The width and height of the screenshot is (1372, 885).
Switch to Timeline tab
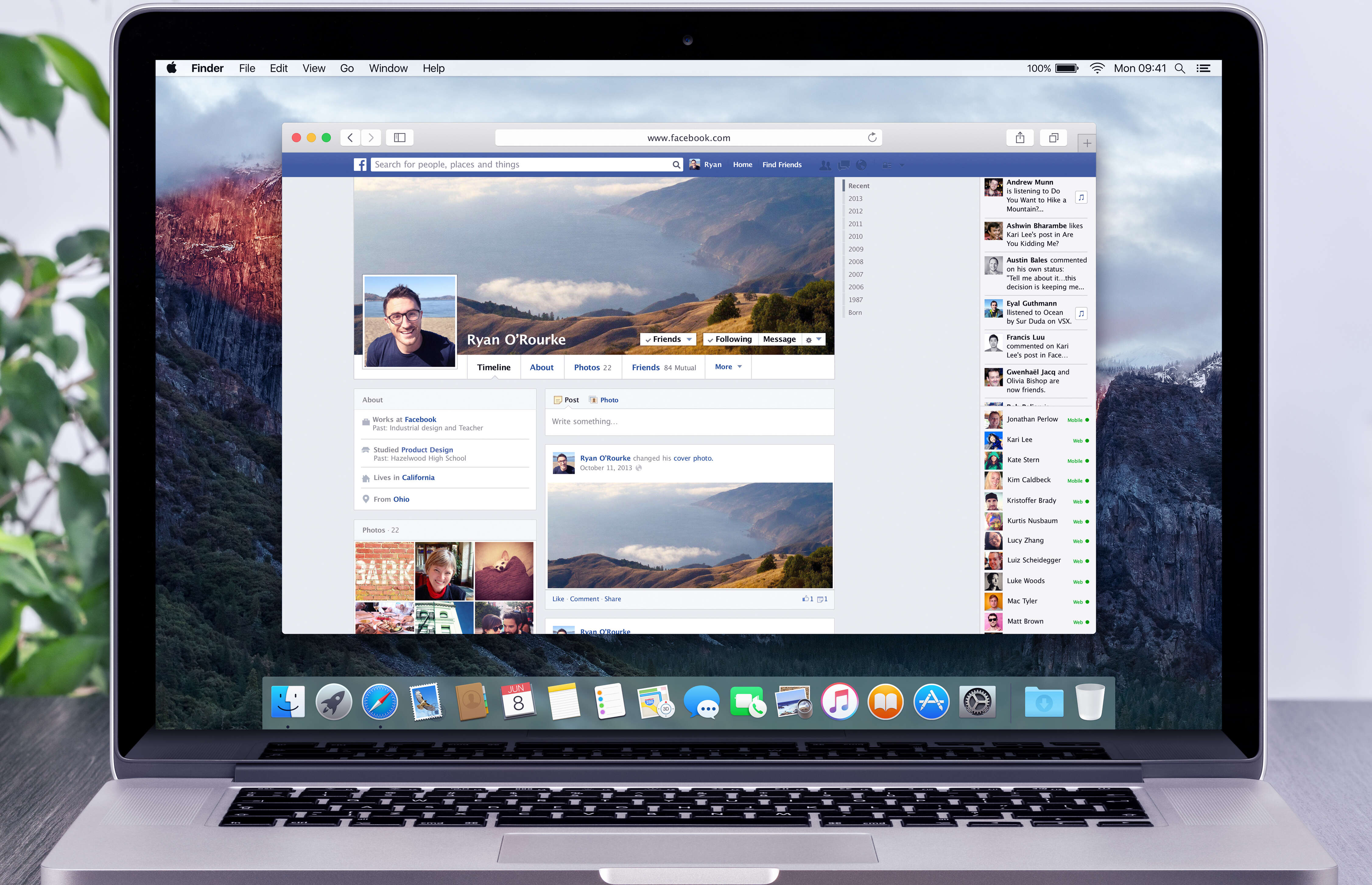[x=494, y=367]
